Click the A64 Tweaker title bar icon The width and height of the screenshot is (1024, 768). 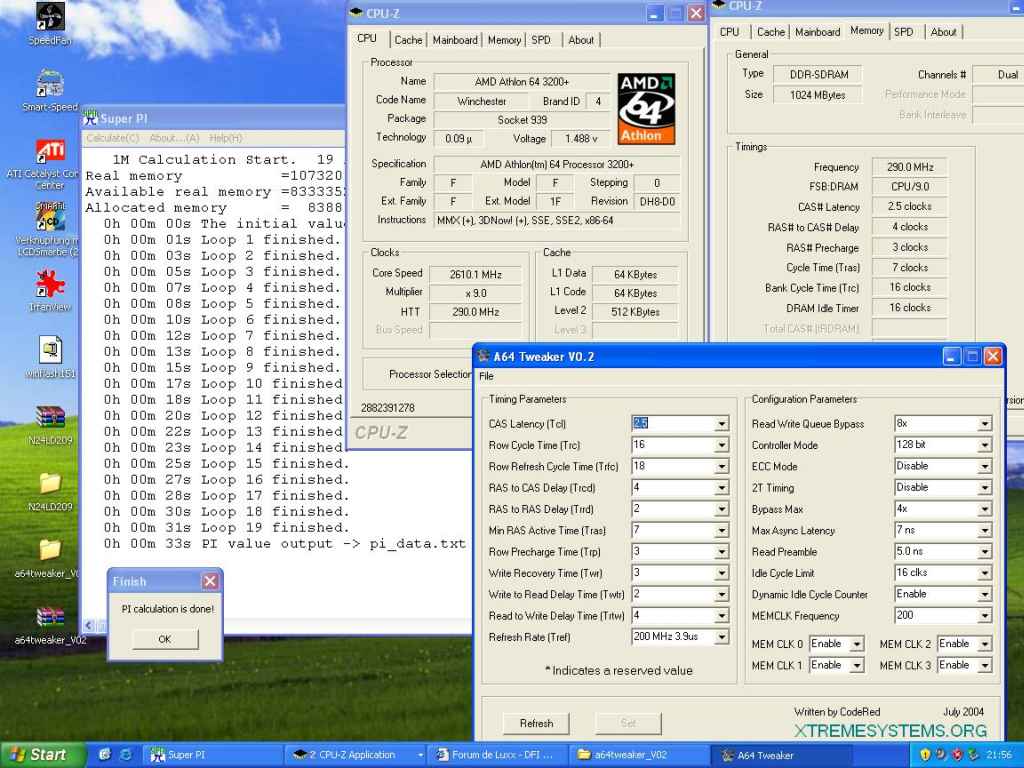click(483, 357)
